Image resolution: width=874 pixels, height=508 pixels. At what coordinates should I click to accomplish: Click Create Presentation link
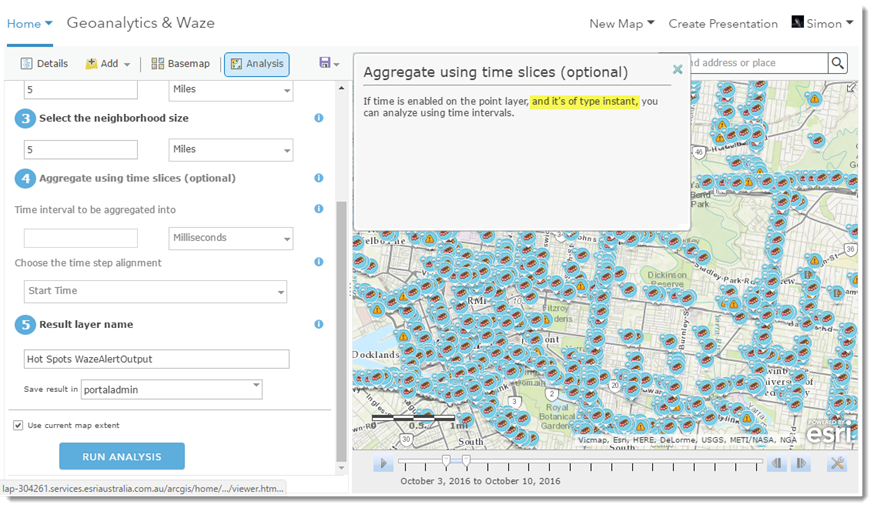[x=723, y=24]
